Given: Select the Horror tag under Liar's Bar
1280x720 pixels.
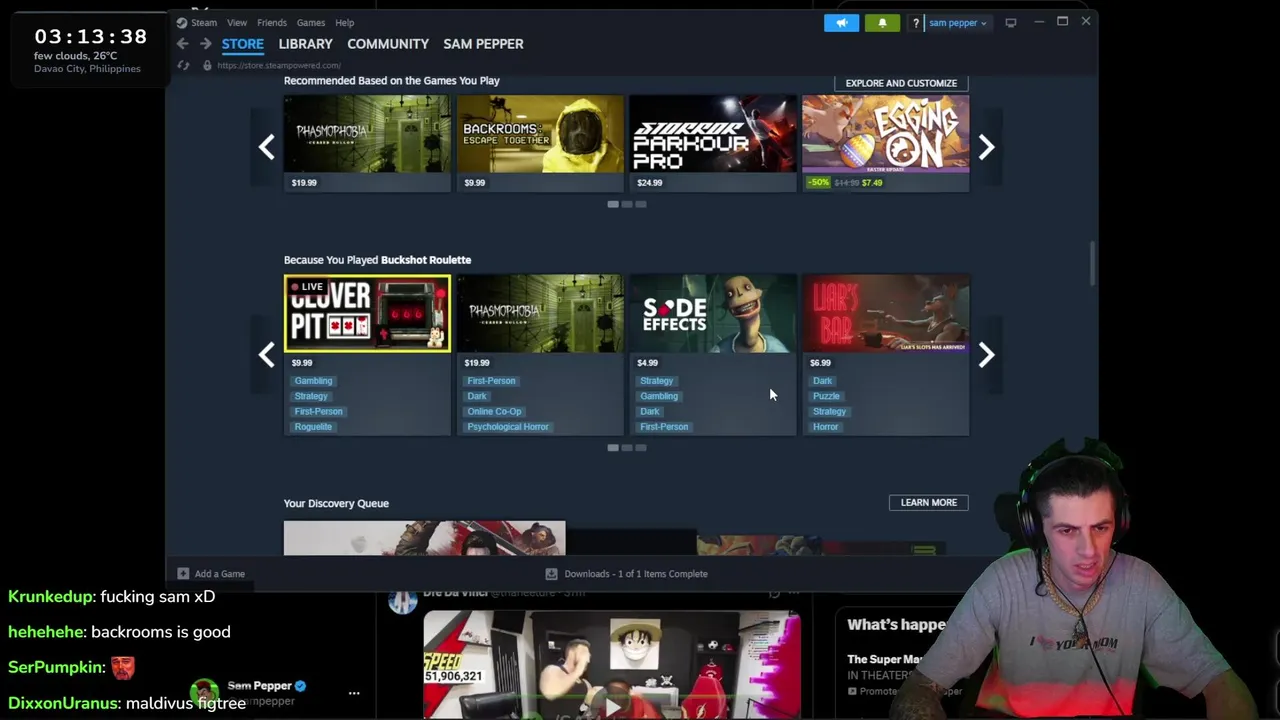Looking at the screenshot, I should click(826, 427).
